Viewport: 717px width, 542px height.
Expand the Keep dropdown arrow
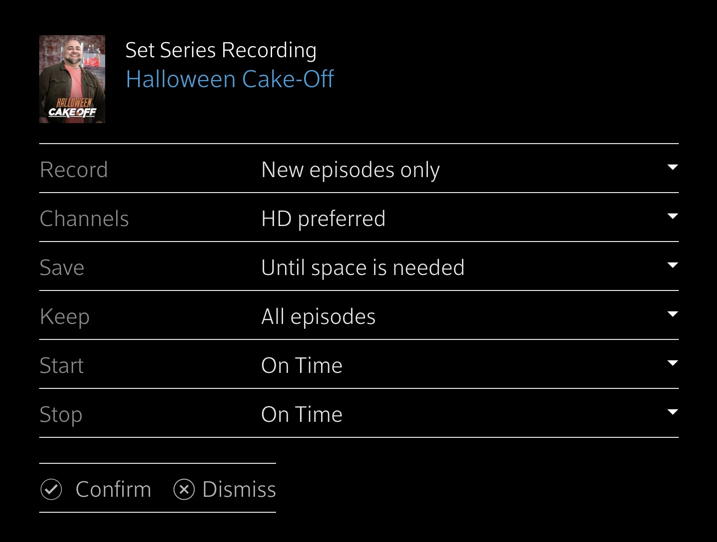pyautogui.click(x=672, y=314)
